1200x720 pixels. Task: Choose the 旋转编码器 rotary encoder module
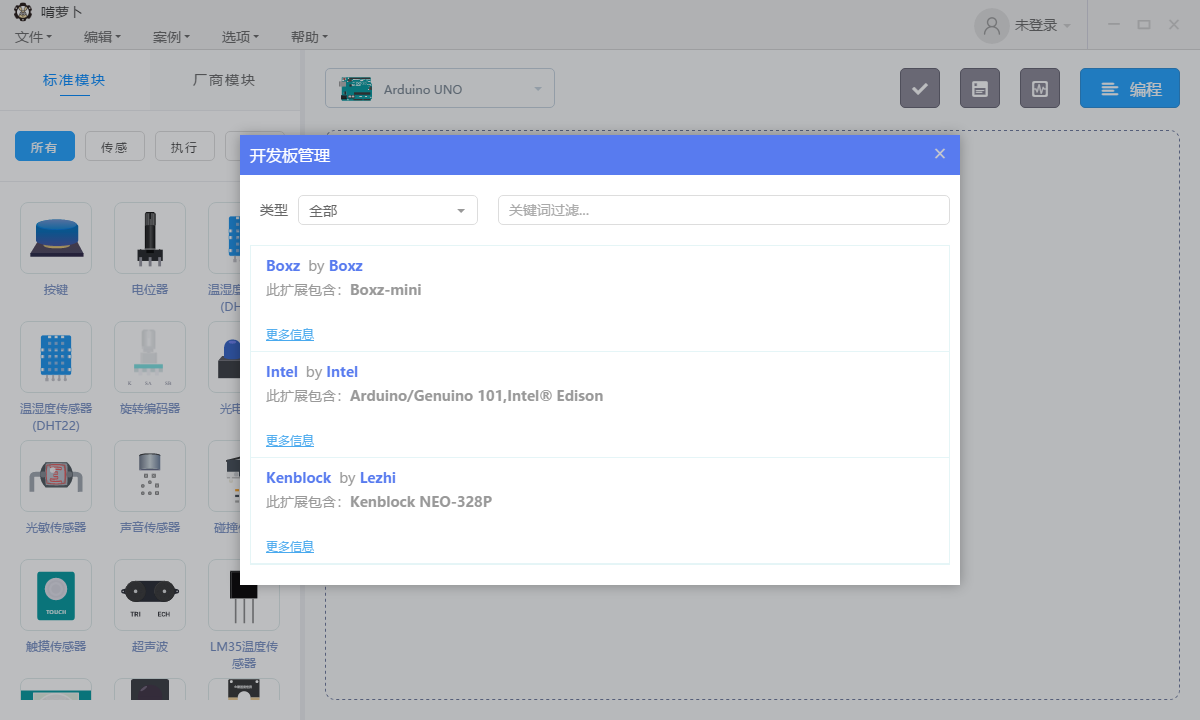tap(150, 357)
